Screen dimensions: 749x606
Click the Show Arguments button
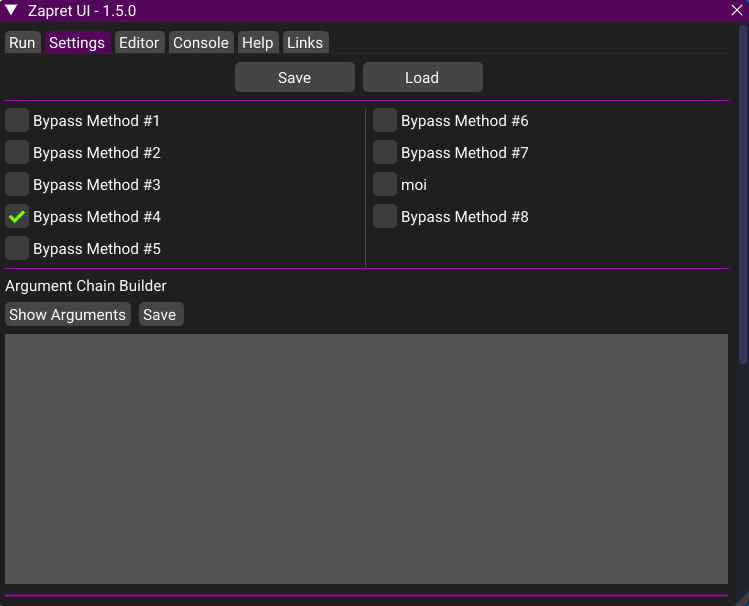point(67,314)
